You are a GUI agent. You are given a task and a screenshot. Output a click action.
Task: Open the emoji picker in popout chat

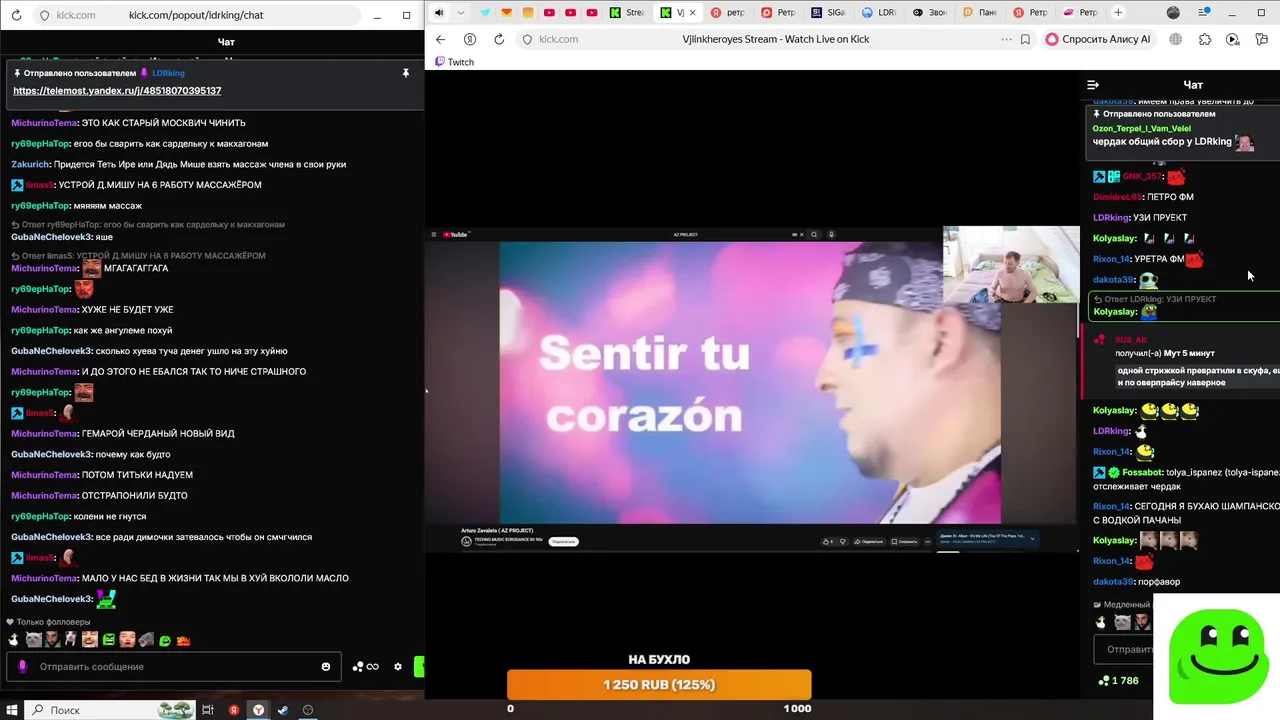326,667
